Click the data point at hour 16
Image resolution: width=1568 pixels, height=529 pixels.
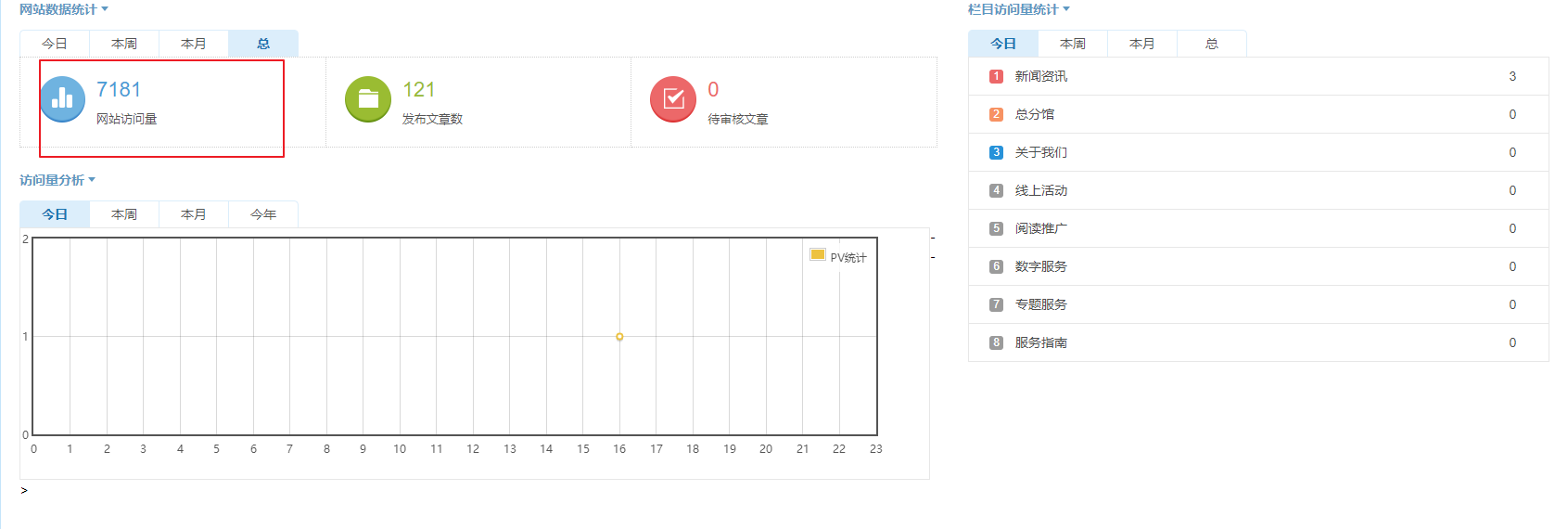point(619,337)
